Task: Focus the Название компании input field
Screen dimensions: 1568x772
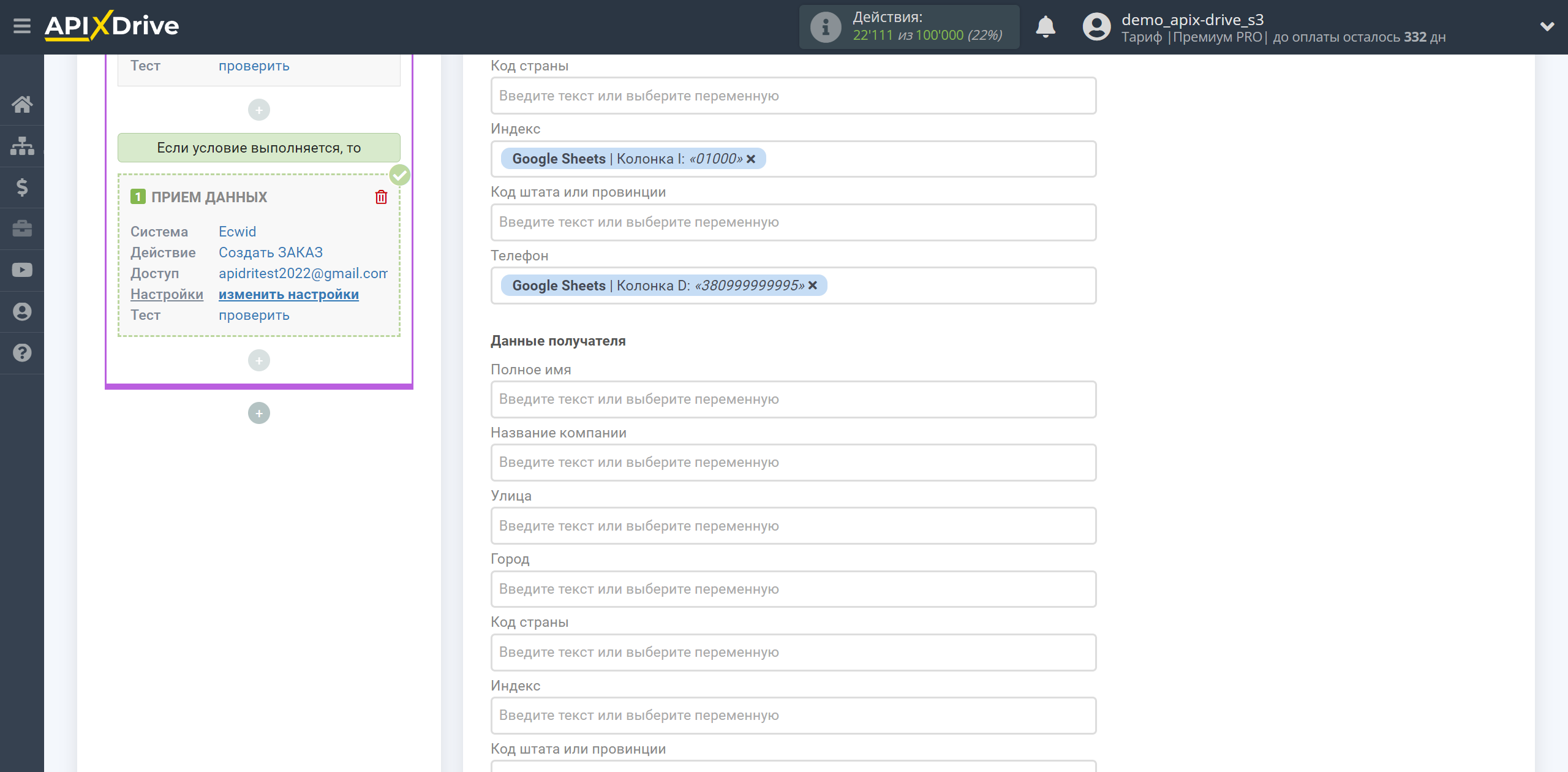Action: click(x=793, y=462)
